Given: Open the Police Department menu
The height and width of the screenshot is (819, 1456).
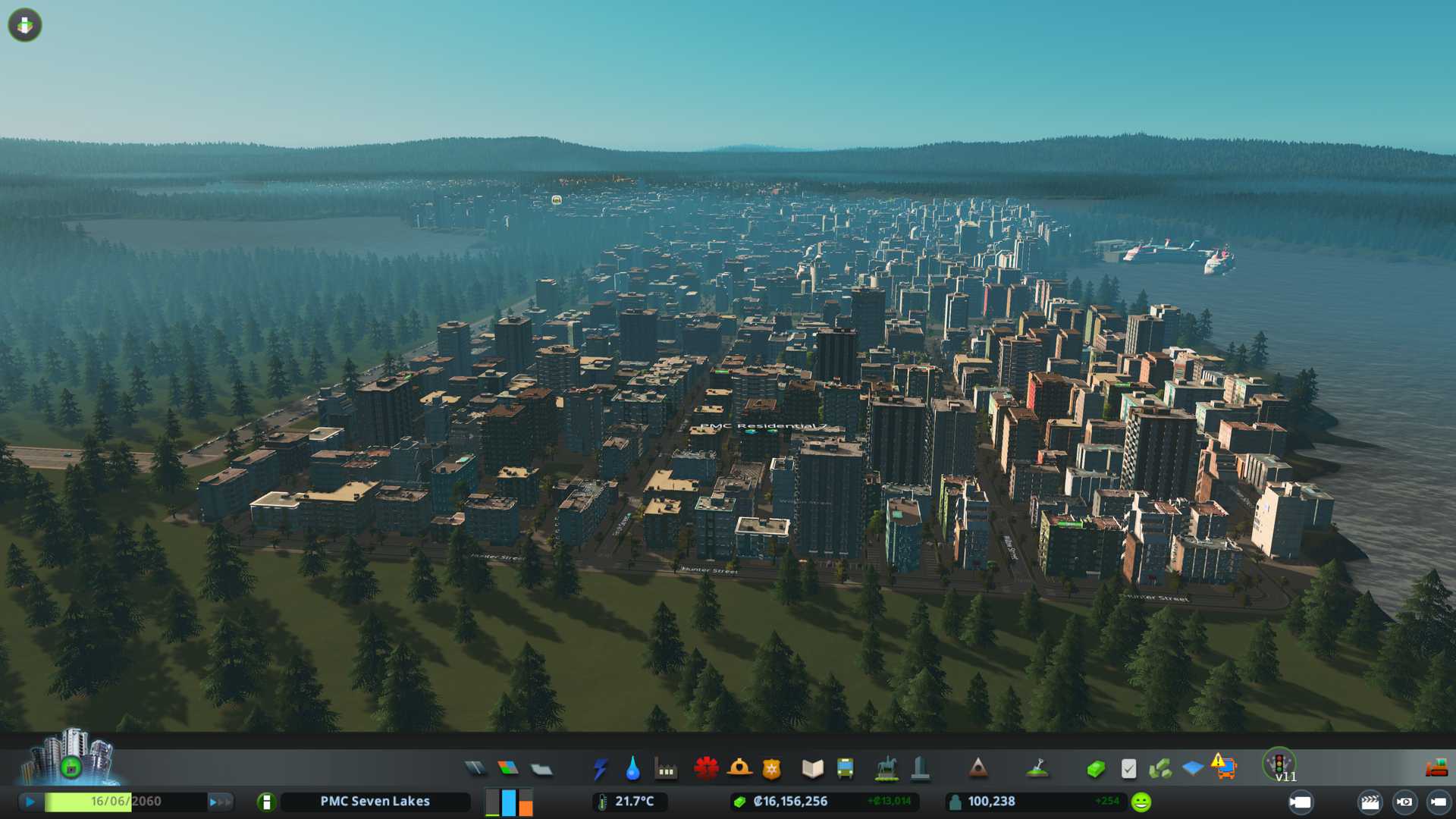Looking at the screenshot, I should point(771,769).
